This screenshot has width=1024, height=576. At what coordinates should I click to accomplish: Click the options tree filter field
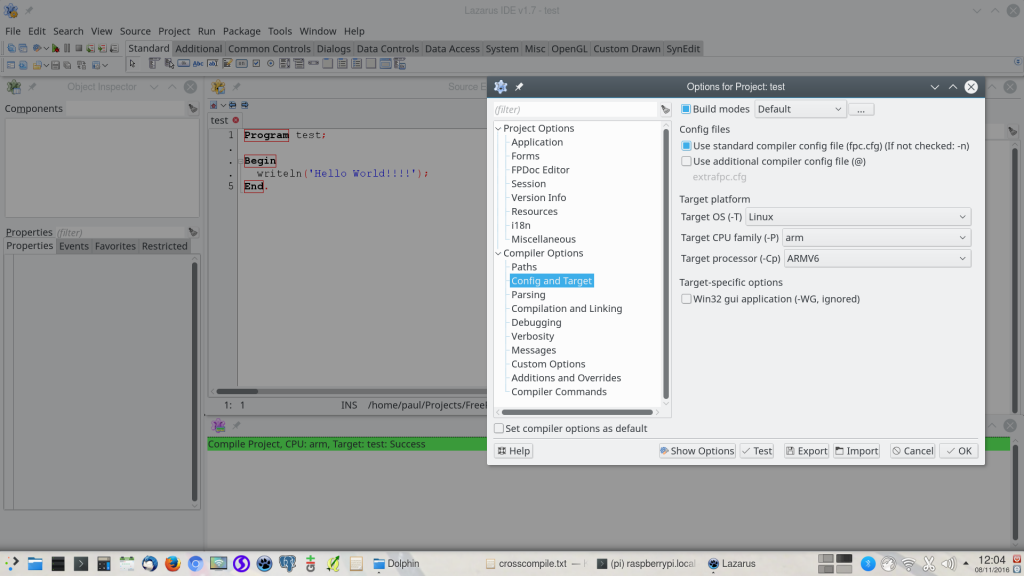pyautogui.click(x=575, y=110)
